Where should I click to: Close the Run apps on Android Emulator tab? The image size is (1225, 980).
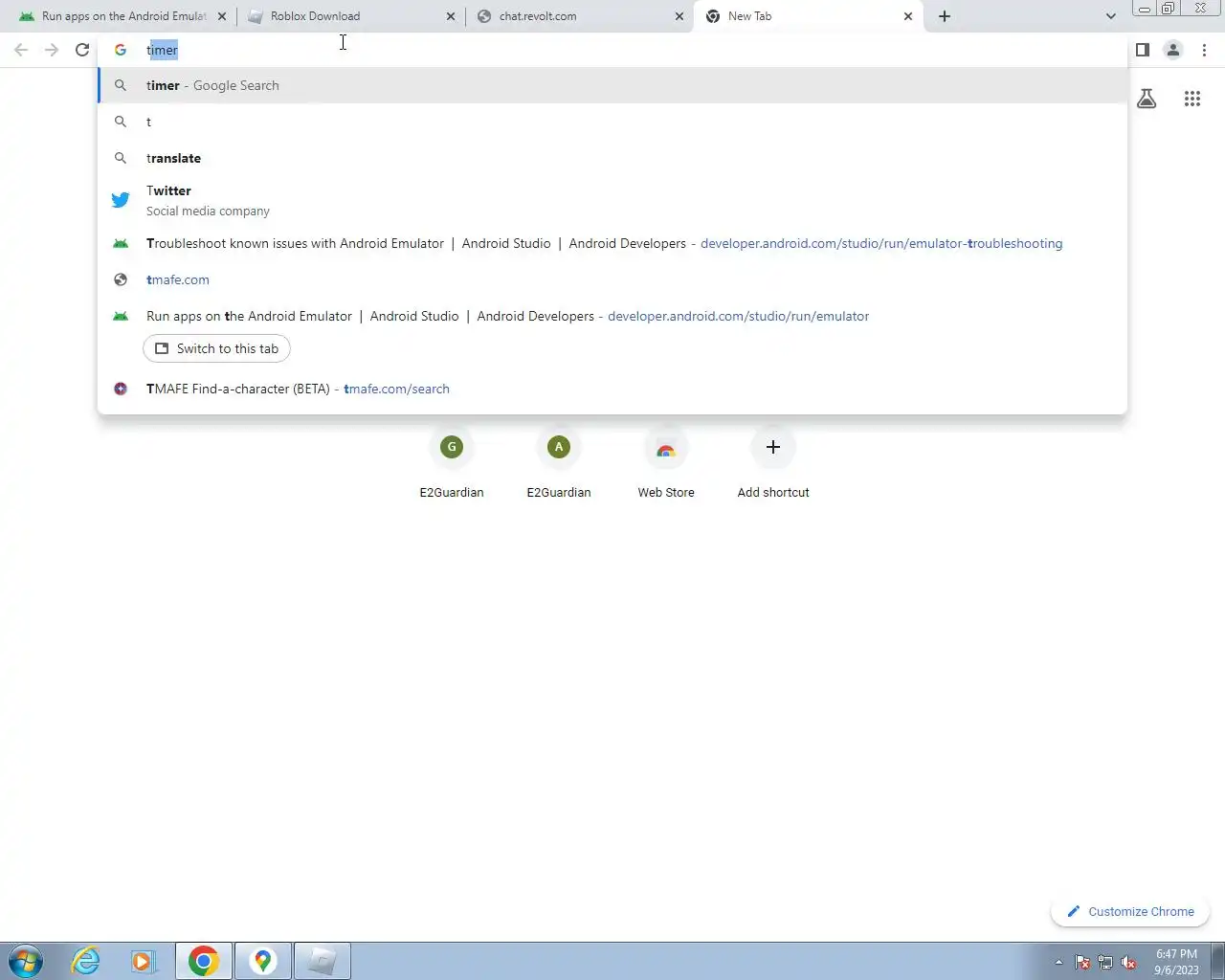(x=222, y=16)
